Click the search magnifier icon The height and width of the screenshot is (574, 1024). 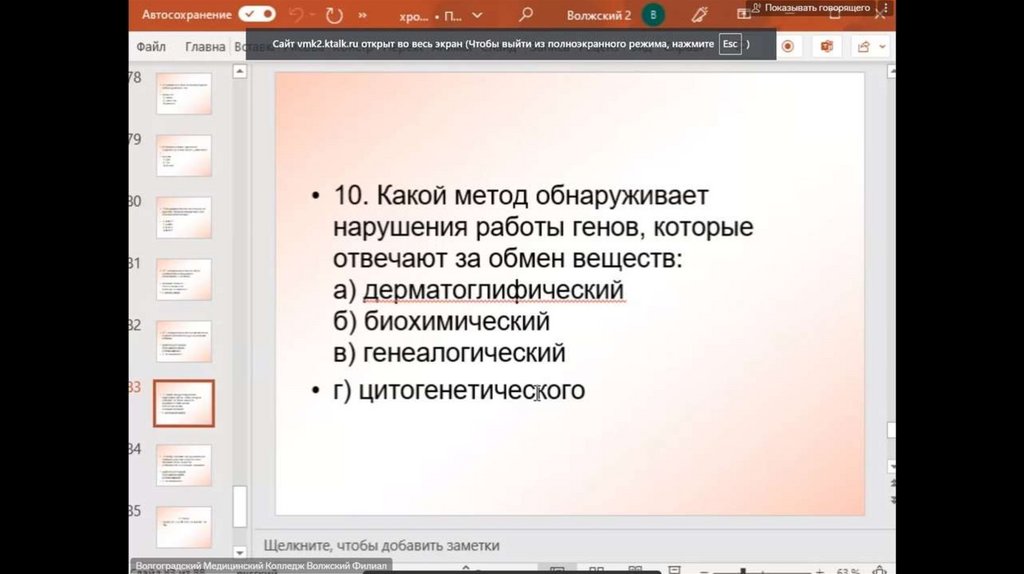click(x=526, y=16)
